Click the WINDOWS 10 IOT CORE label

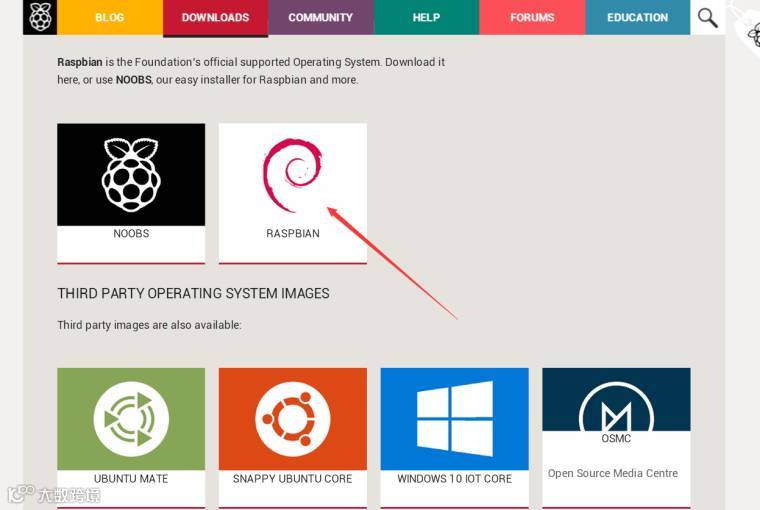(x=455, y=479)
